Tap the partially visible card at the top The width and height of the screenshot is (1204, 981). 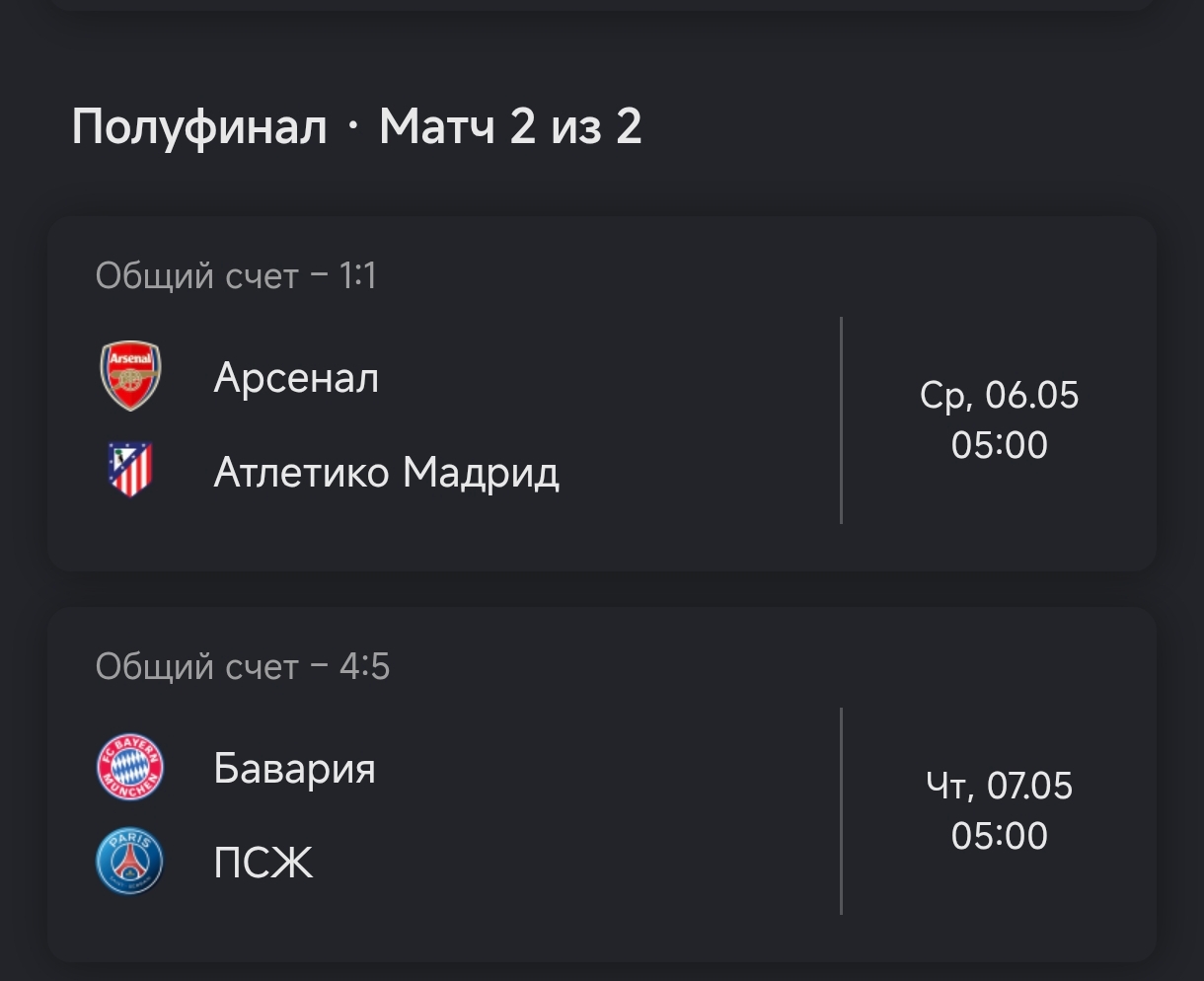(602, 5)
